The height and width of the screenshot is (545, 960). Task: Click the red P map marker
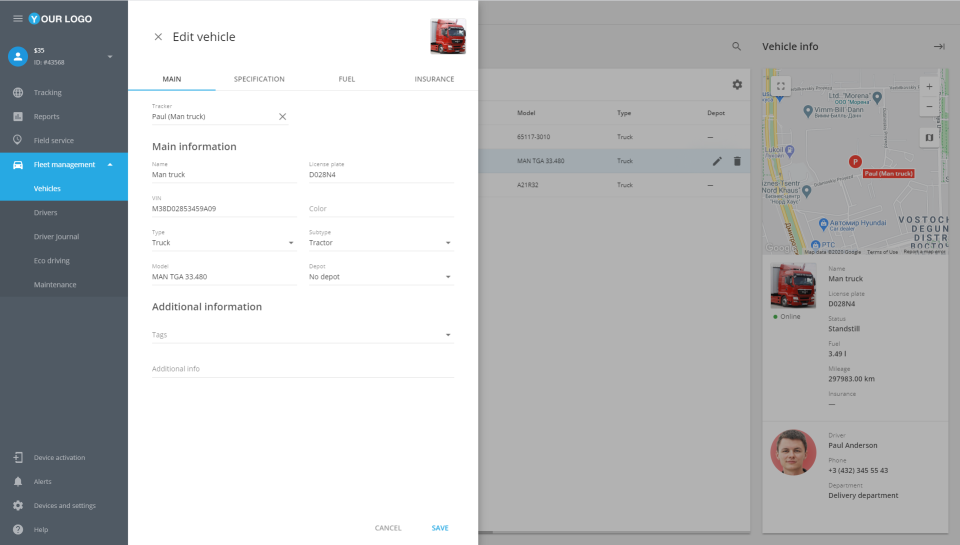(855, 162)
